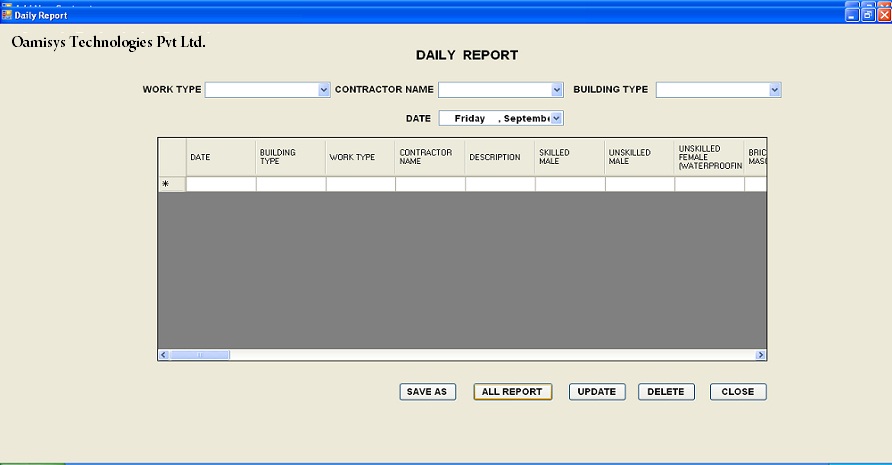Select the UNSKILLED FEMALE (WATERPROOFIN column header

(x=709, y=157)
